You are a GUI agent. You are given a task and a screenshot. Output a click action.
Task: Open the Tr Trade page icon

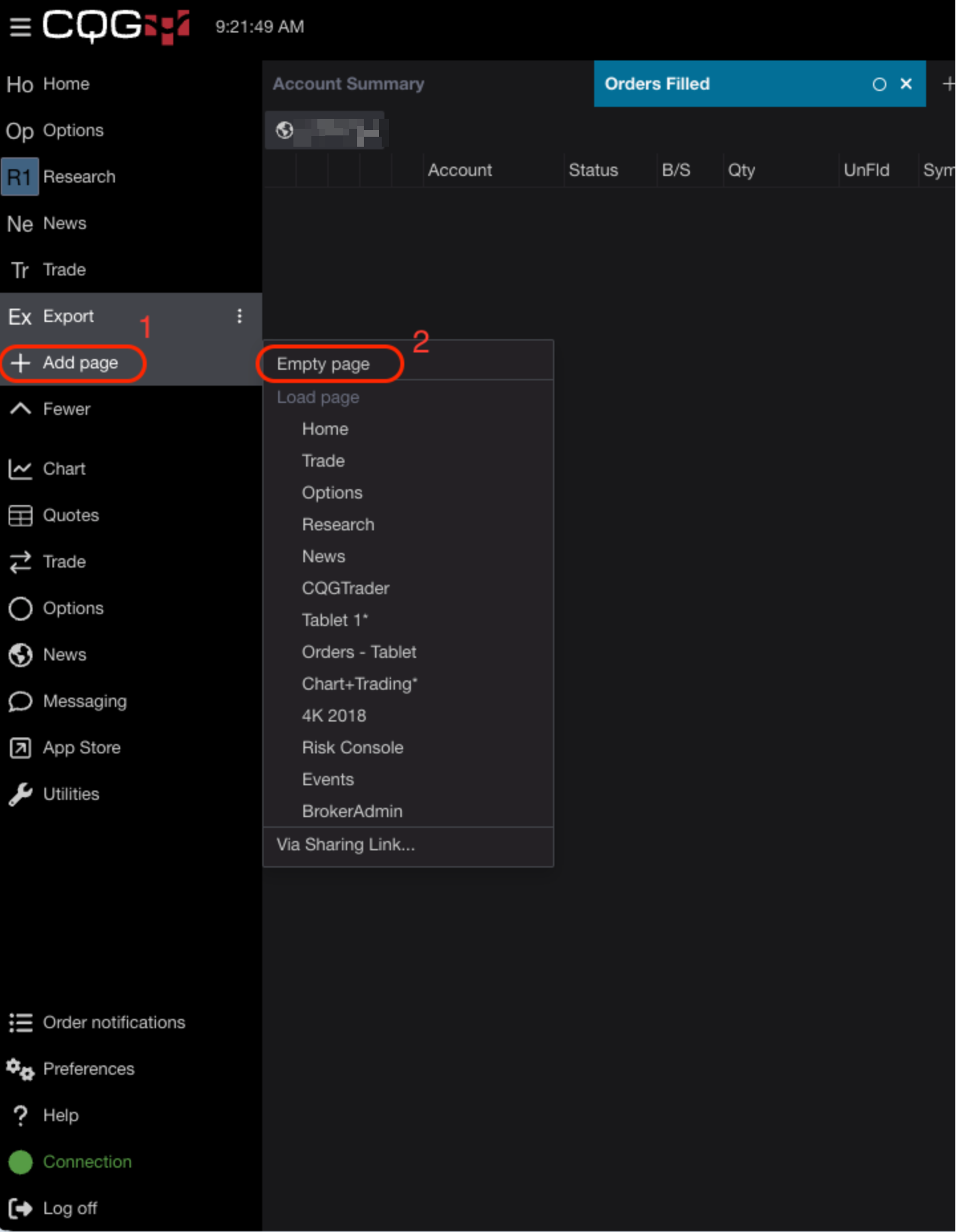click(20, 270)
